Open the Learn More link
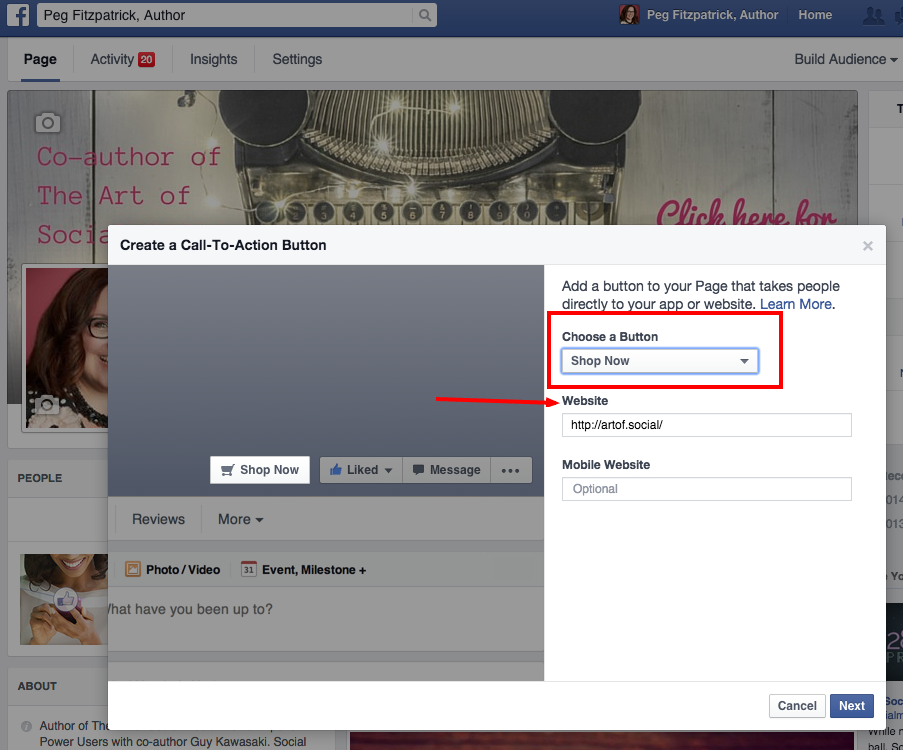Screen dimensions: 903x750 (x=795, y=303)
